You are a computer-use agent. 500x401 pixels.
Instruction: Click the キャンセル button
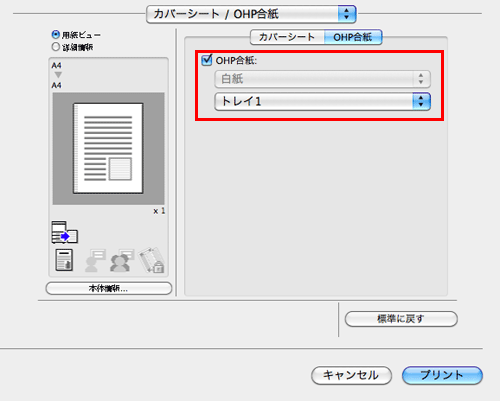351,375
